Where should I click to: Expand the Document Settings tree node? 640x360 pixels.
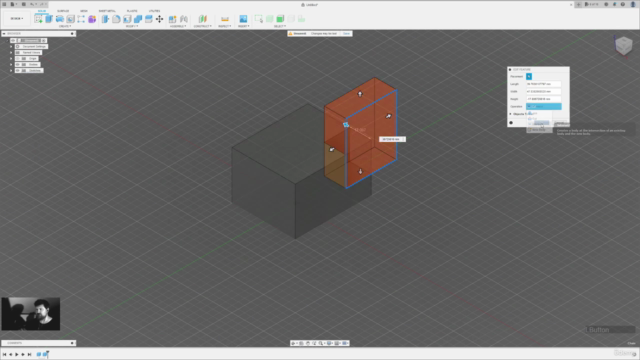11,47
